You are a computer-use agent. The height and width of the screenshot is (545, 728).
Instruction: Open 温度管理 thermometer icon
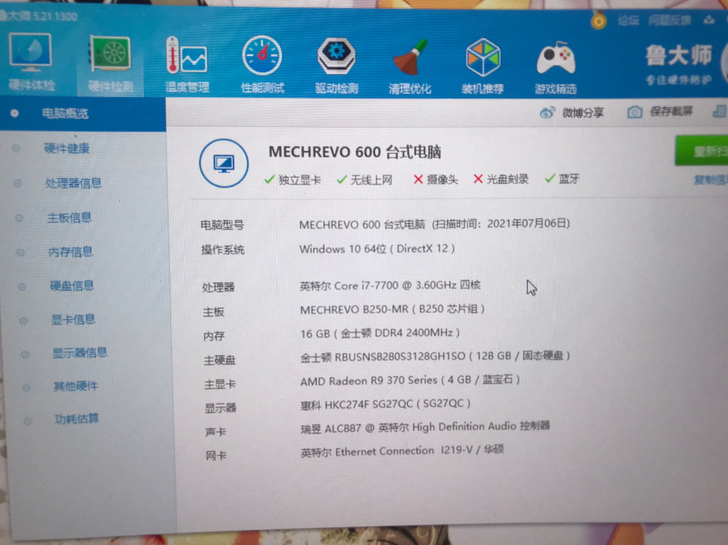187,55
